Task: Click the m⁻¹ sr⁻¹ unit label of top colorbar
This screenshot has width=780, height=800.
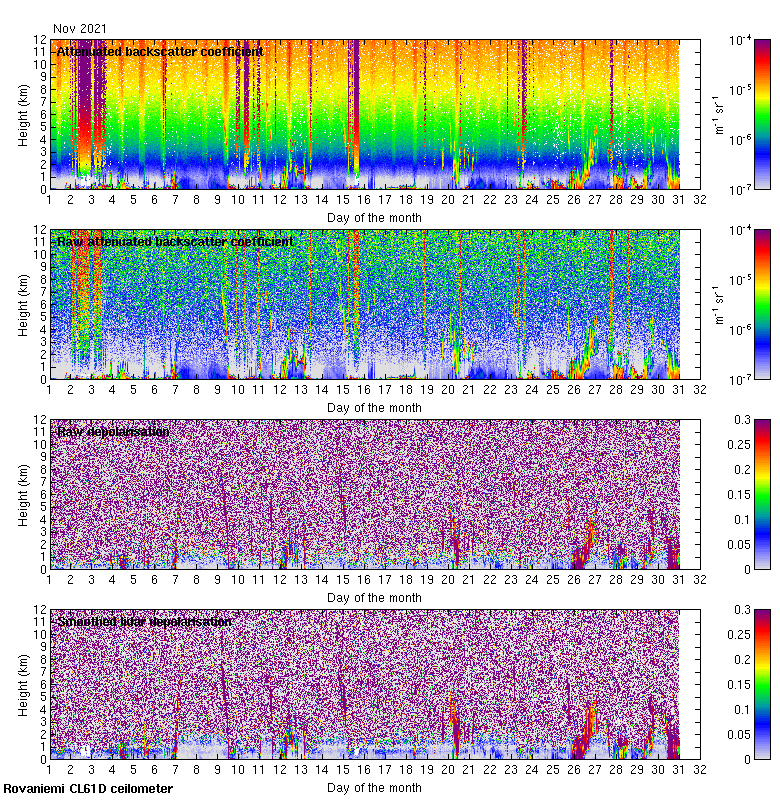Action: [x=716, y=114]
